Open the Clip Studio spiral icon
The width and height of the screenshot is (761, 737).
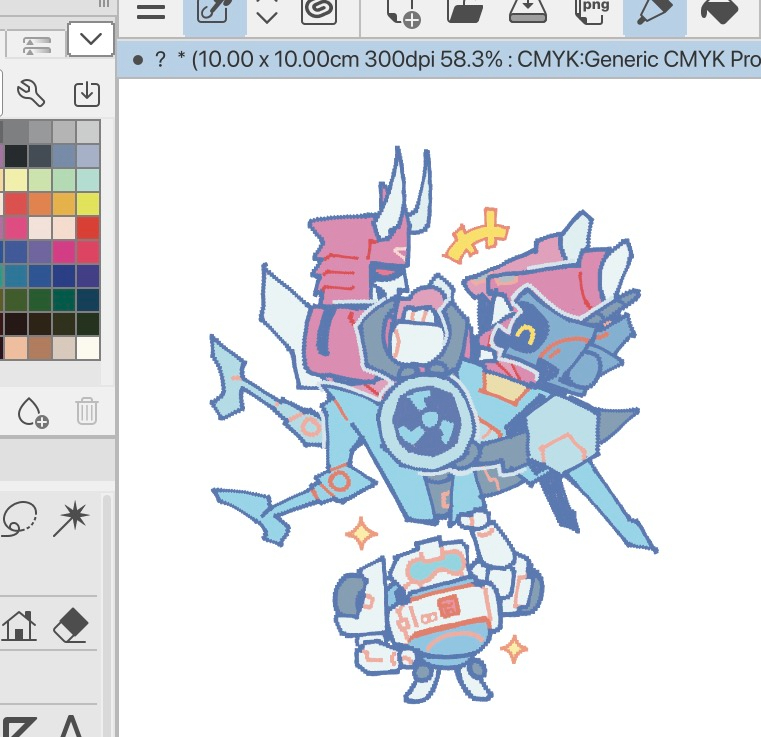click(x=320, y=12)
